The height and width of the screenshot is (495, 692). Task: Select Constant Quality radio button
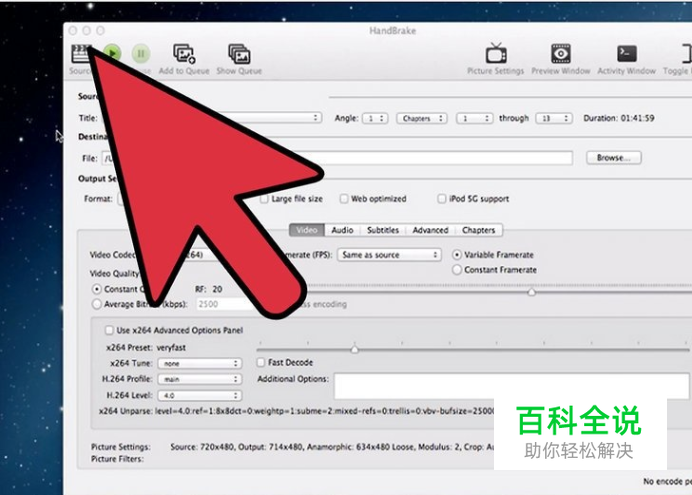coord(96,289)
